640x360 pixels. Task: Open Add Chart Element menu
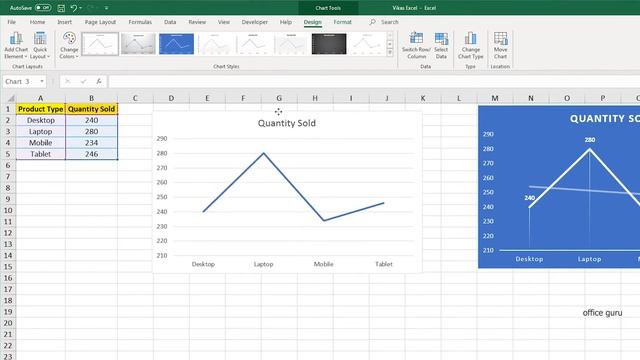[16, 45]
